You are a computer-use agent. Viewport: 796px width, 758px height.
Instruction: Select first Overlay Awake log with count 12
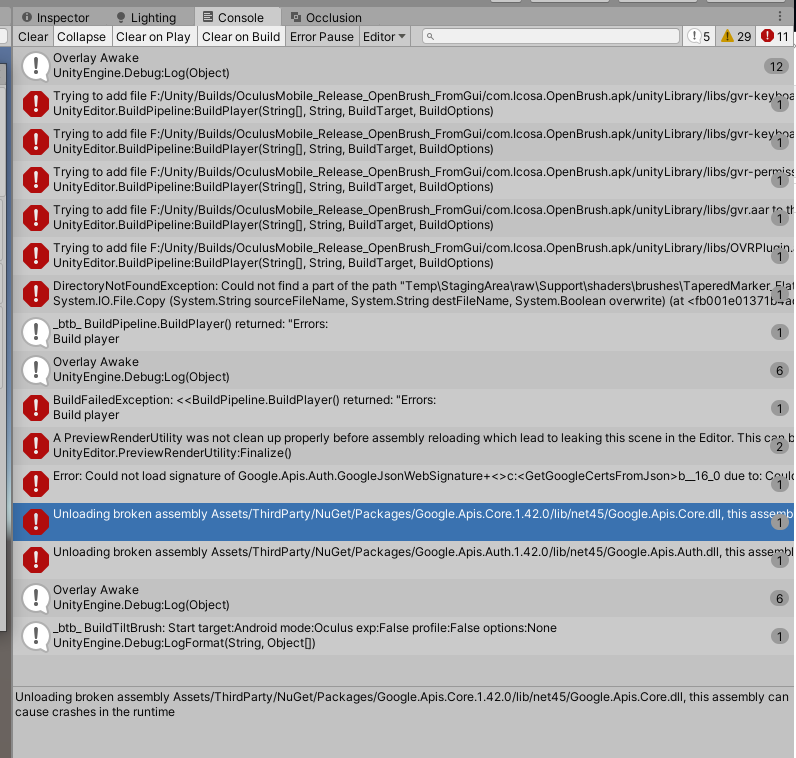click(x=404, y=65)
